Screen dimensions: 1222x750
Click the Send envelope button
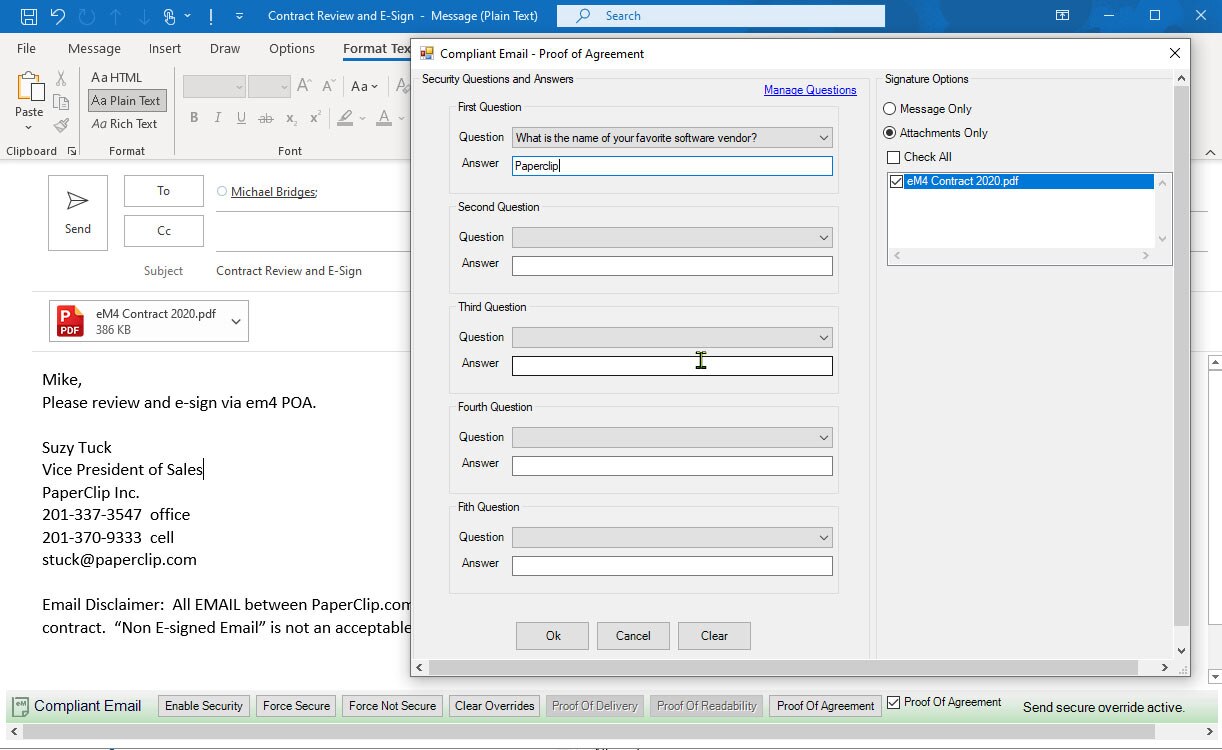(78, 213)
